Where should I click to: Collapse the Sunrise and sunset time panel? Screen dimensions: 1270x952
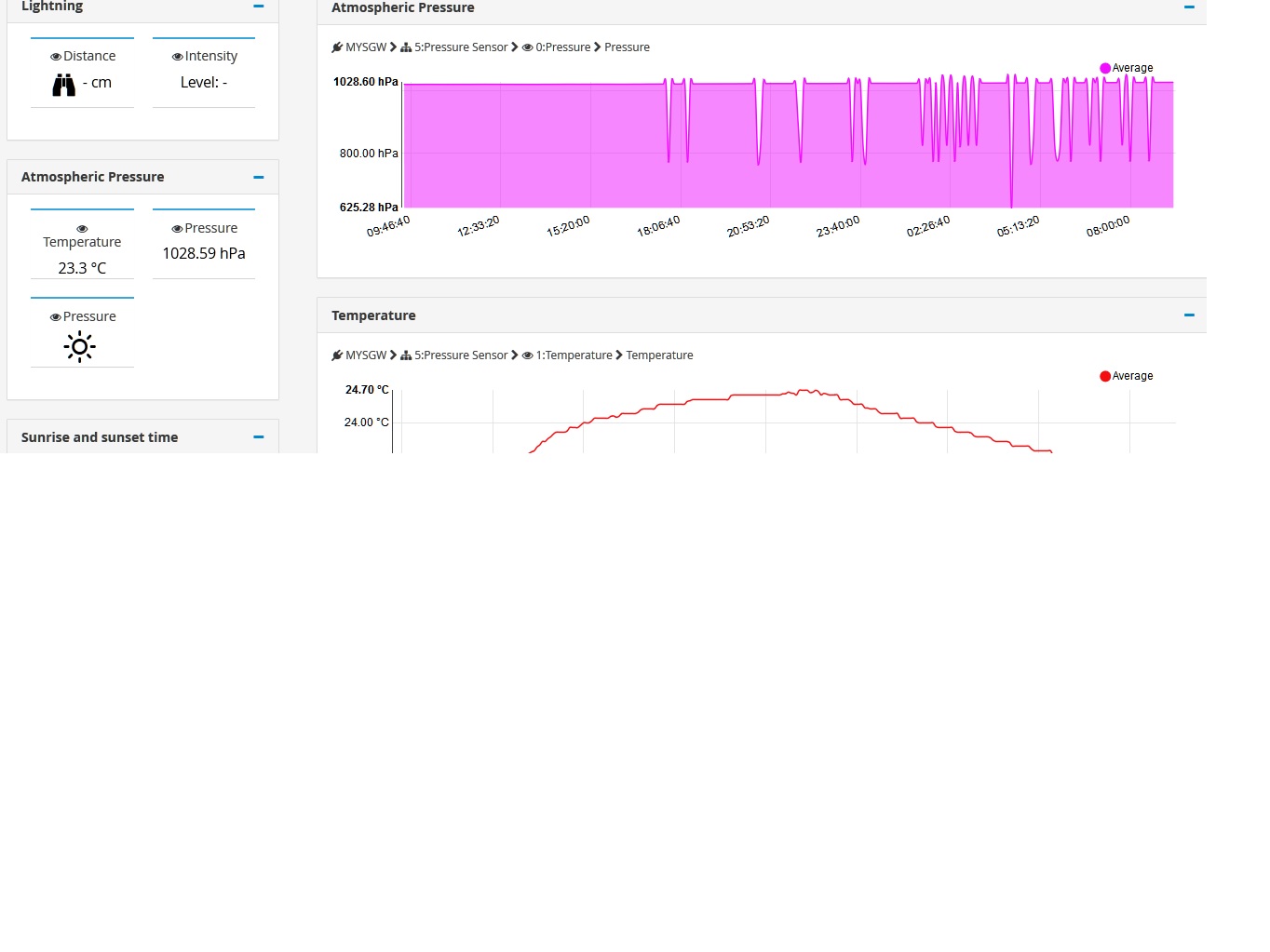[x=259, y=436]
